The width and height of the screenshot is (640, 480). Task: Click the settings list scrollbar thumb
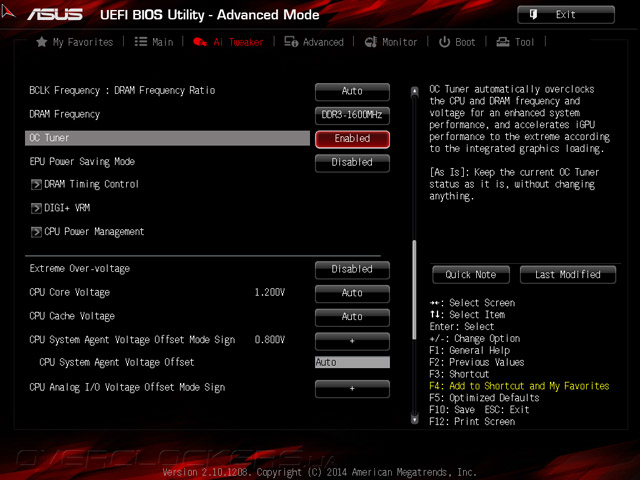(414, 290)
